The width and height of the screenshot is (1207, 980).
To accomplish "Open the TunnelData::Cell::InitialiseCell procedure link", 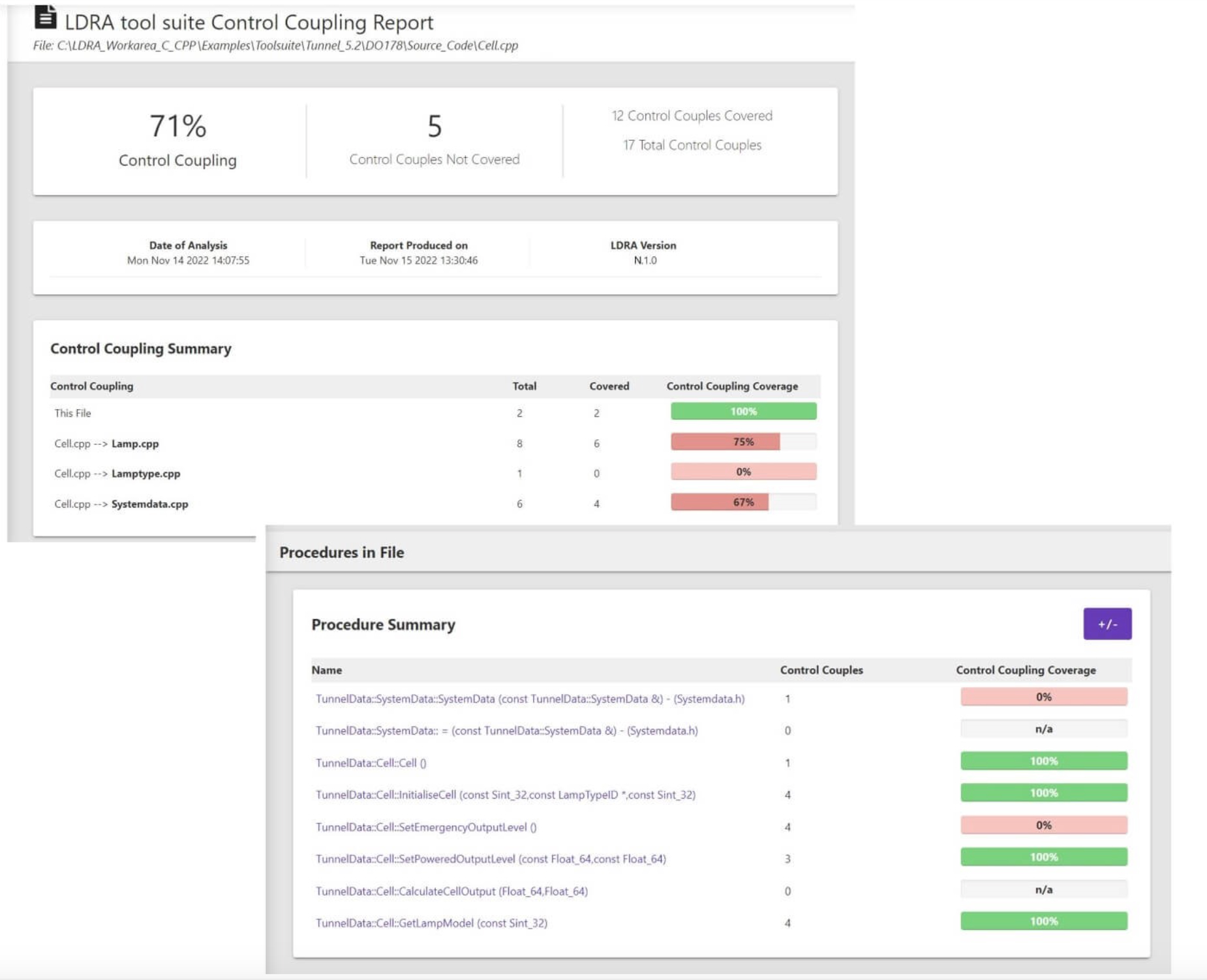I will coord(505,795).
